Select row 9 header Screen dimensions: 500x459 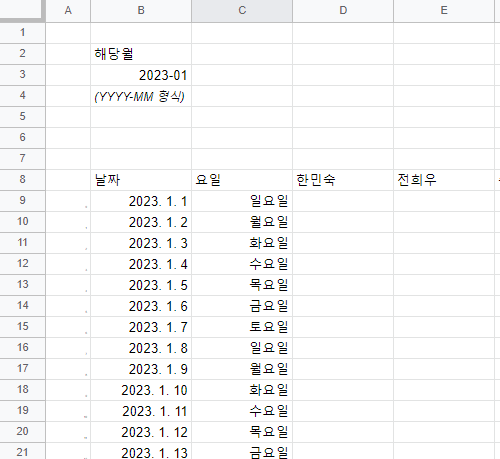click(x=22, y=201)
